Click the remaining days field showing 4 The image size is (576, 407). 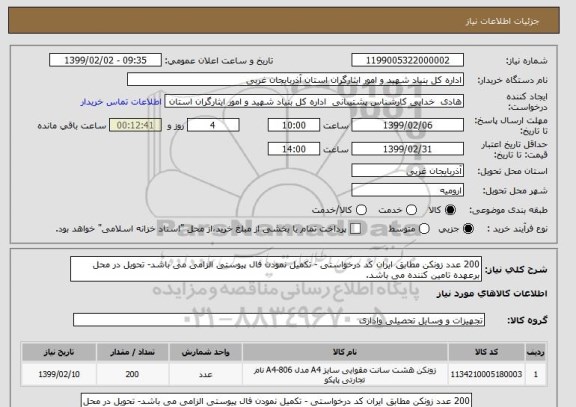tap(213, 125)
